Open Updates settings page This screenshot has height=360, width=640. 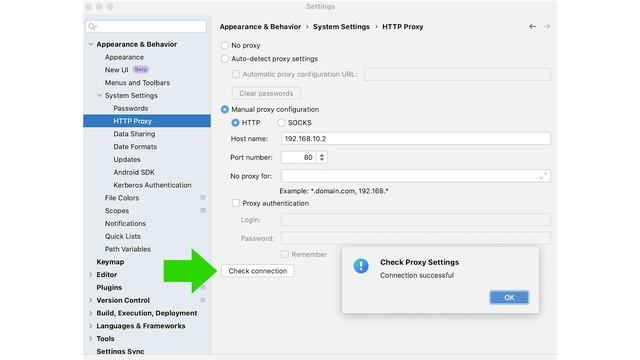127,159
